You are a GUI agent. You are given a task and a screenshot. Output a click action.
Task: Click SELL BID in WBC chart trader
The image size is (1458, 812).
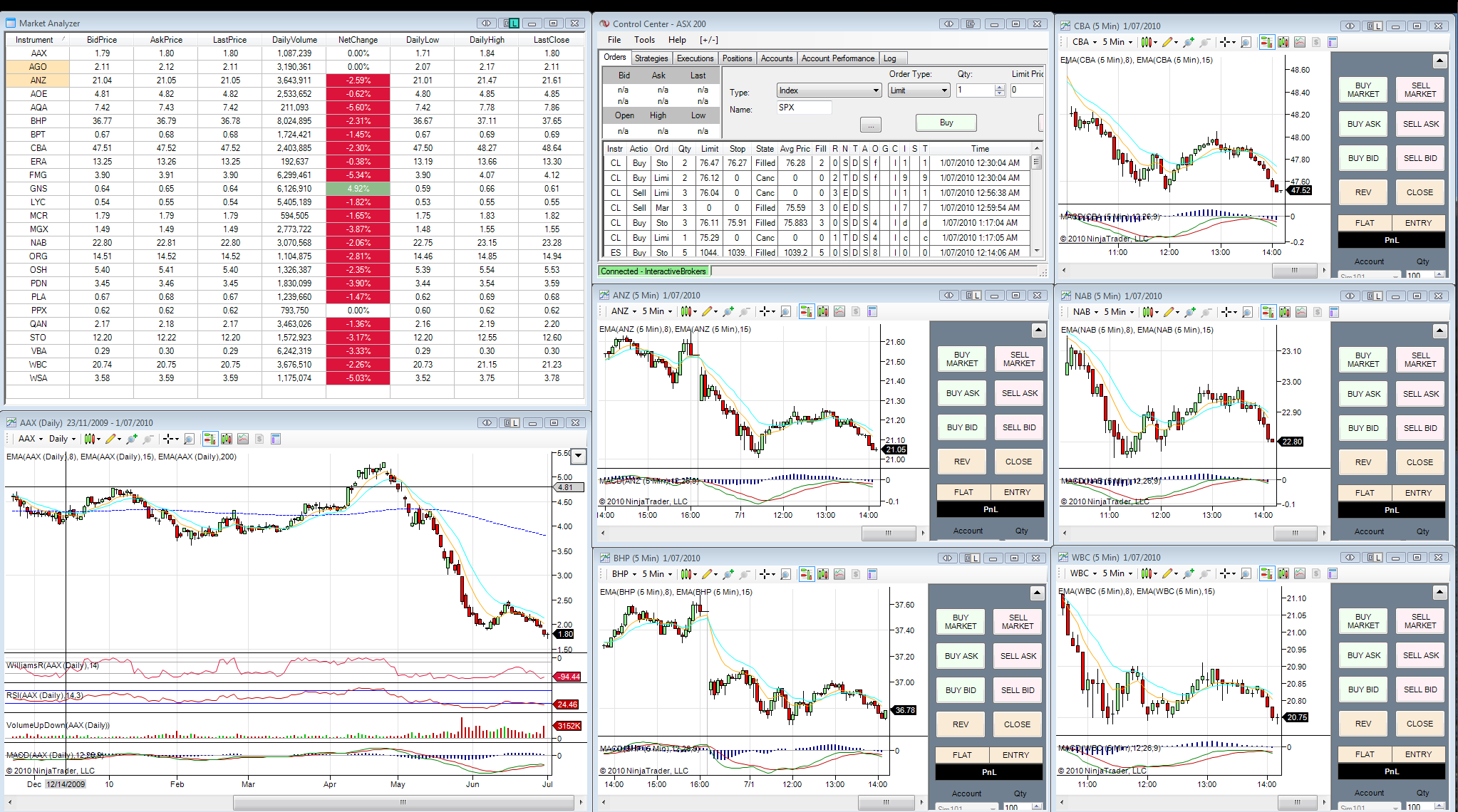pos(1420,689)
